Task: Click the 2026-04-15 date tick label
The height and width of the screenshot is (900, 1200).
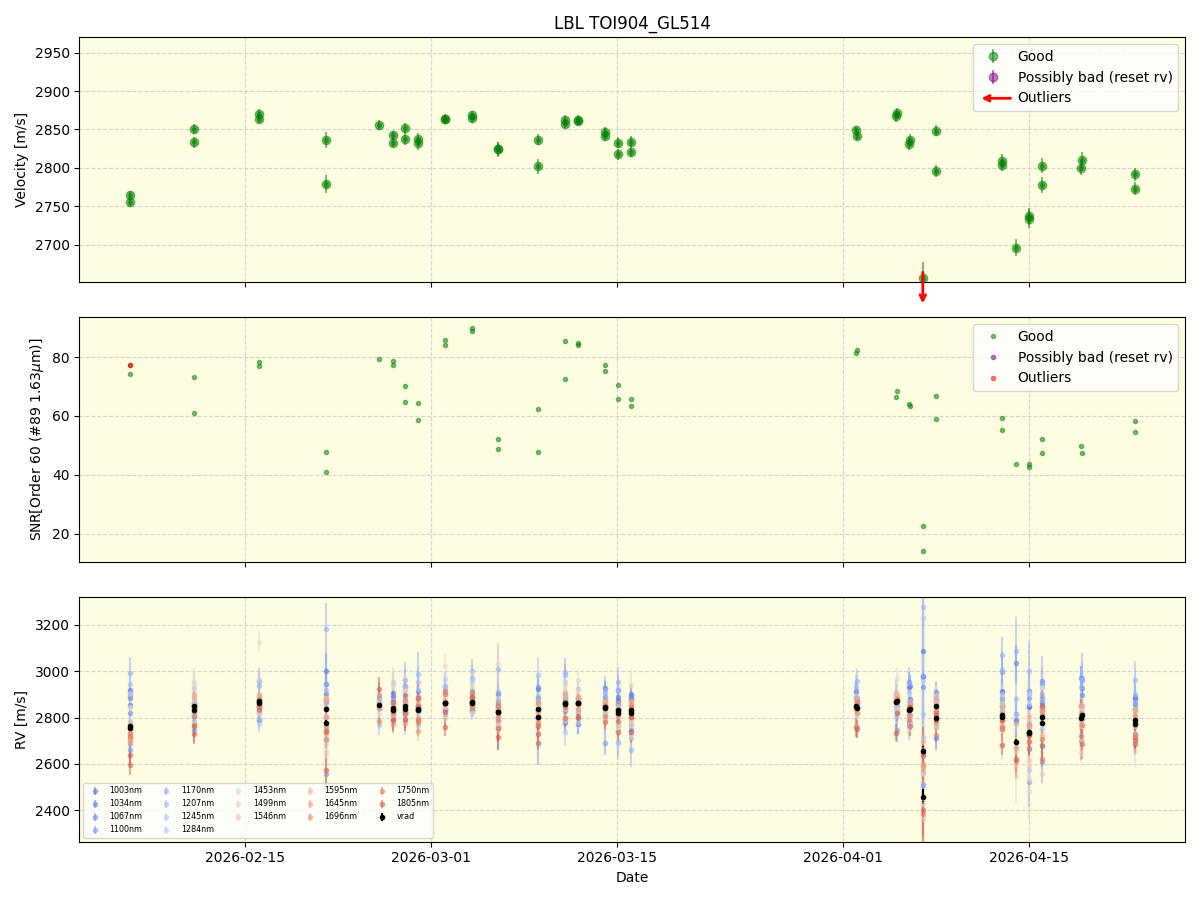Action: [x=1029, y=857]
